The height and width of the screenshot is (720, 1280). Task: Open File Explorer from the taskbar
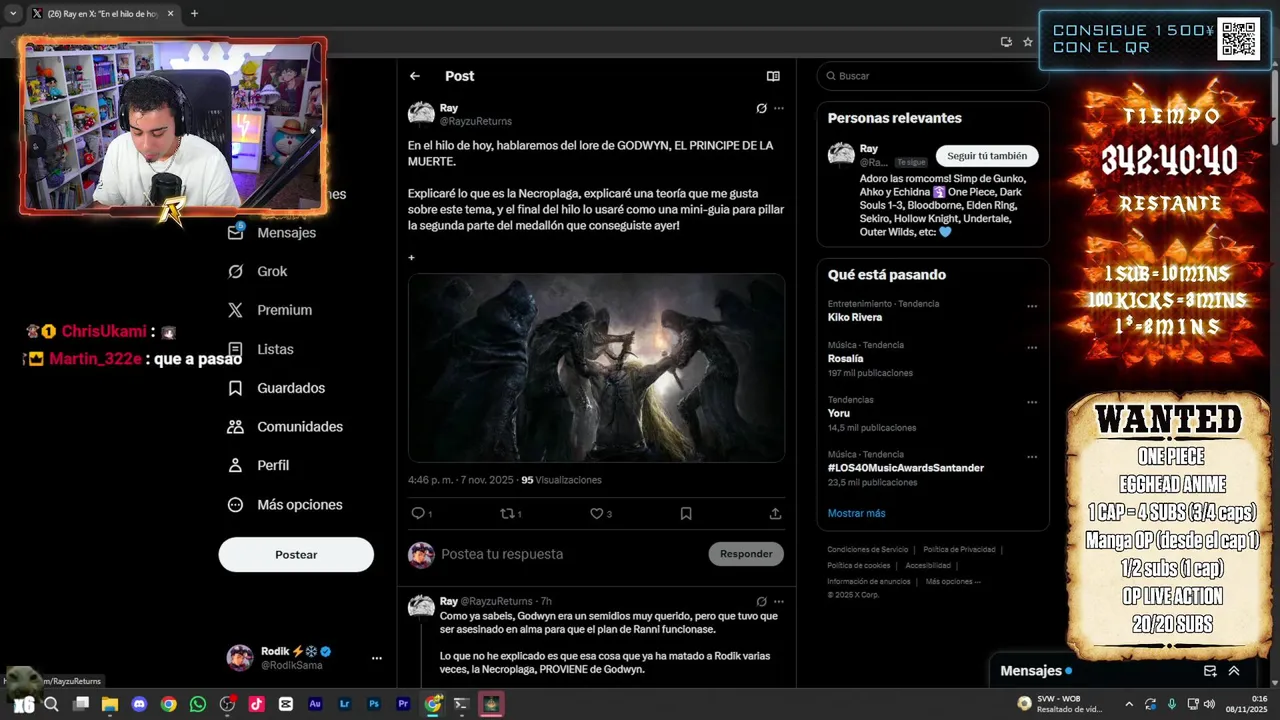110,704
